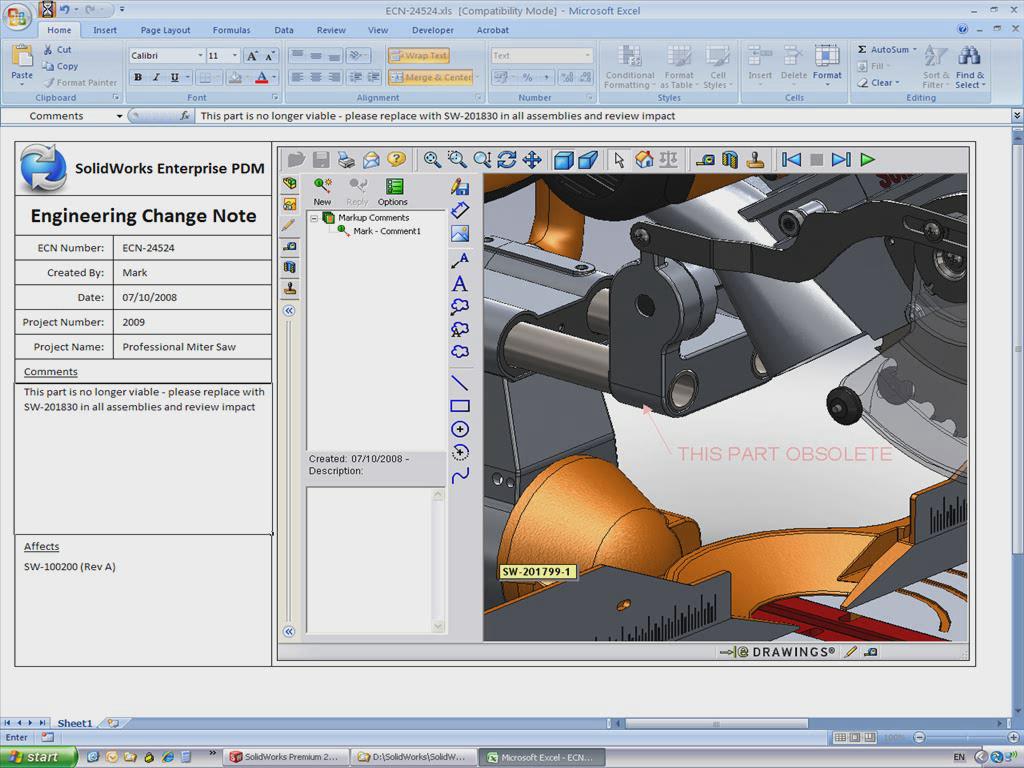Click the Find & Select button

970,67
